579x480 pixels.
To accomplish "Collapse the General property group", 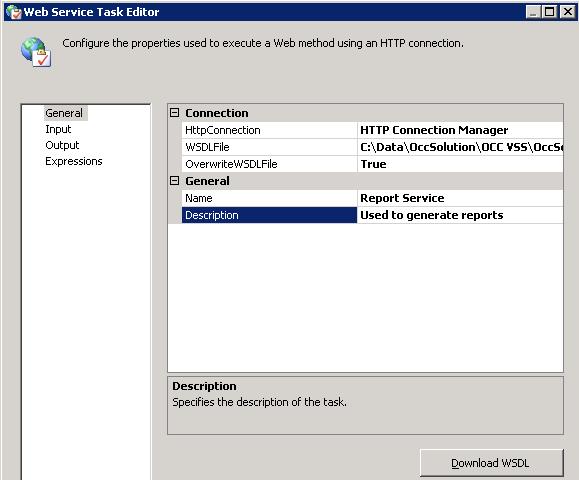I will pyautogui.click(x=174, y=181).
